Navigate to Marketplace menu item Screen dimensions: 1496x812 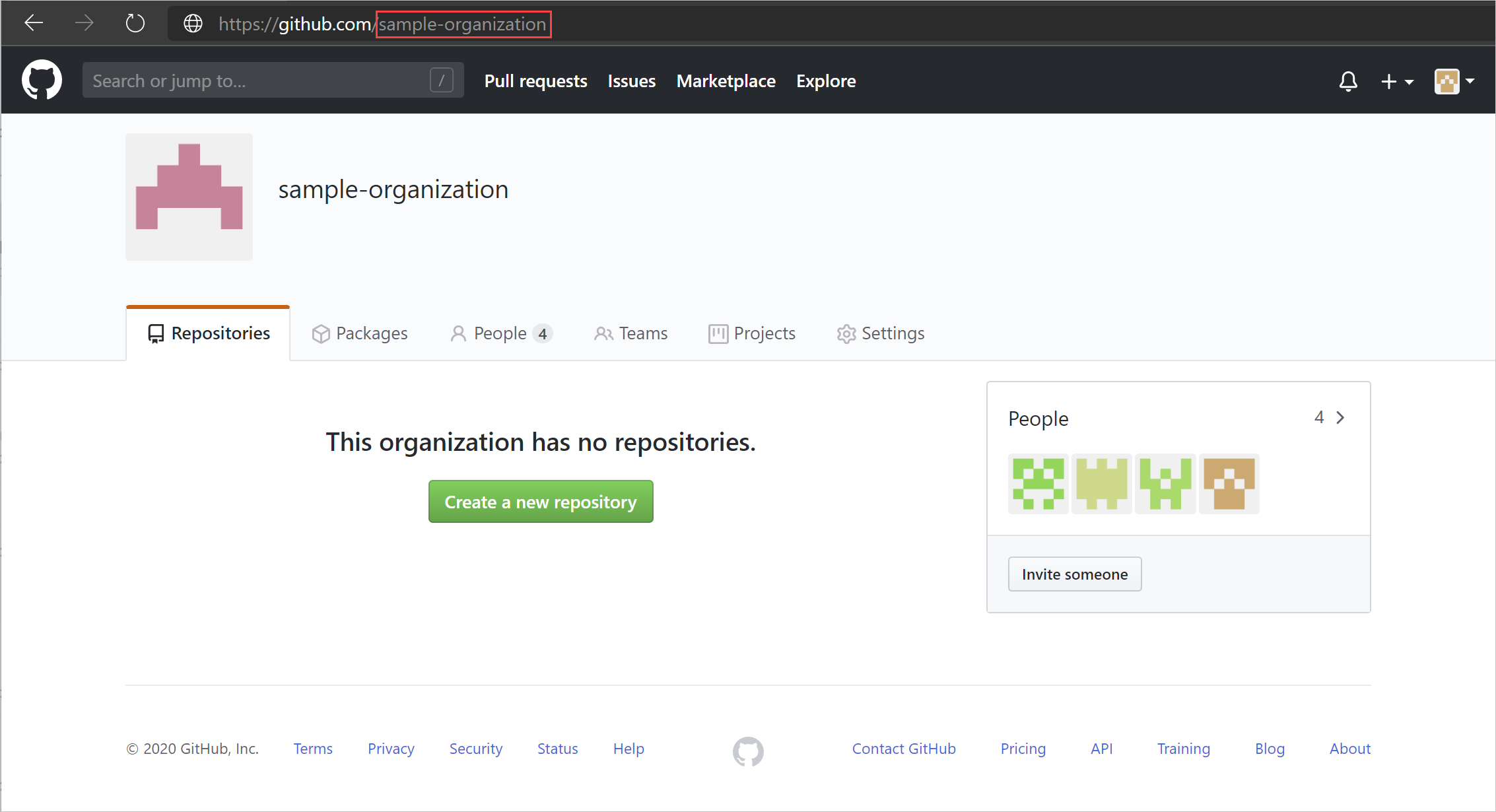[x=726, y=81]
